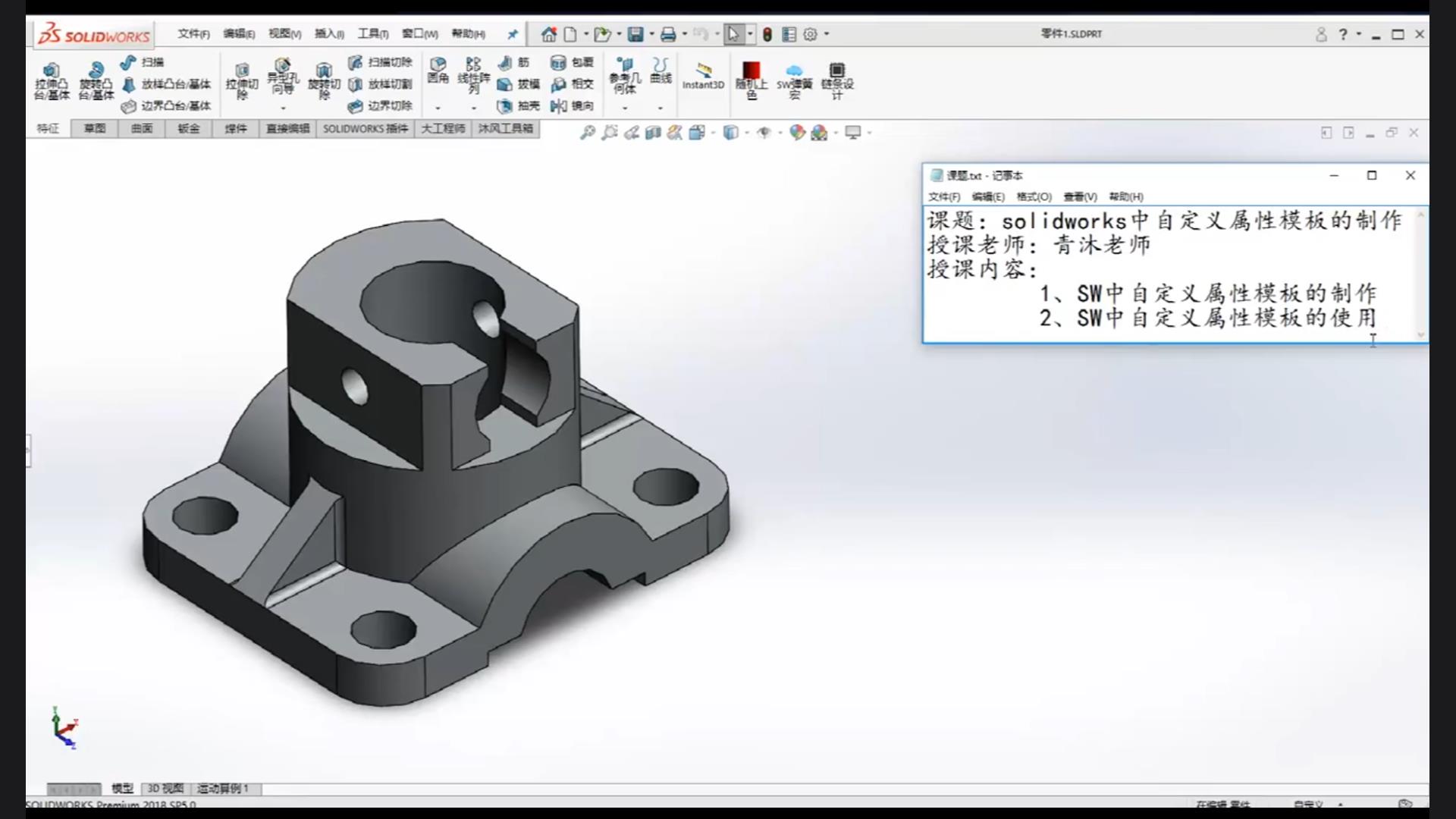Open the 运动算例 1 bottom tab
The width and height of the screenshot is (1456, 819).
tap(223, 789)
